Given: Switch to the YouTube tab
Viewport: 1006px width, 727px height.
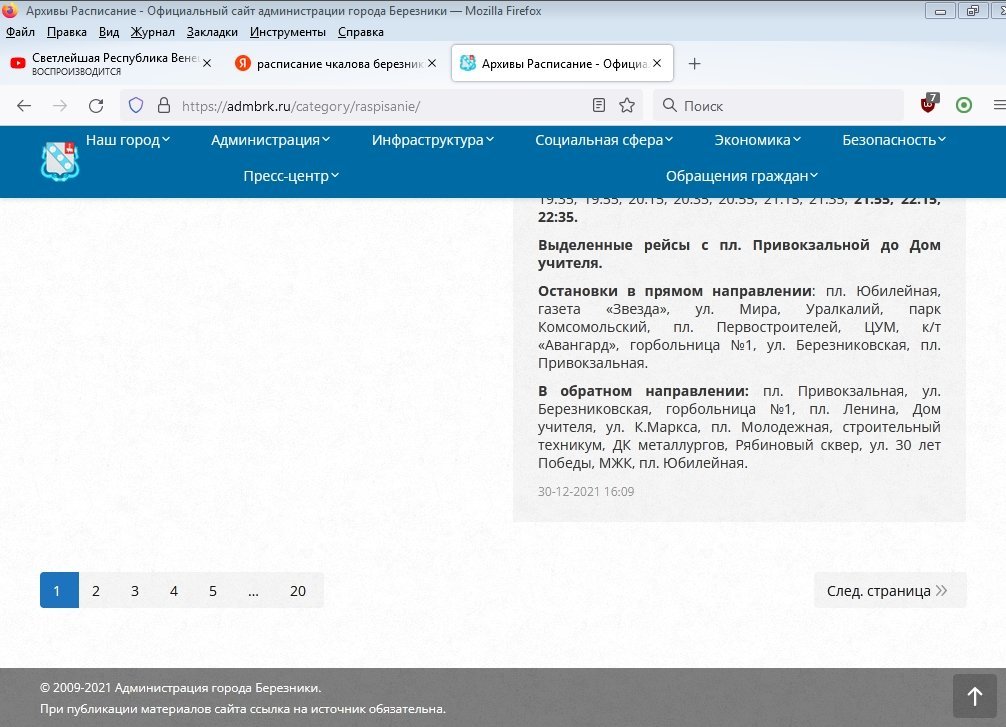Looking at the screenshot, I should (105, 63).
